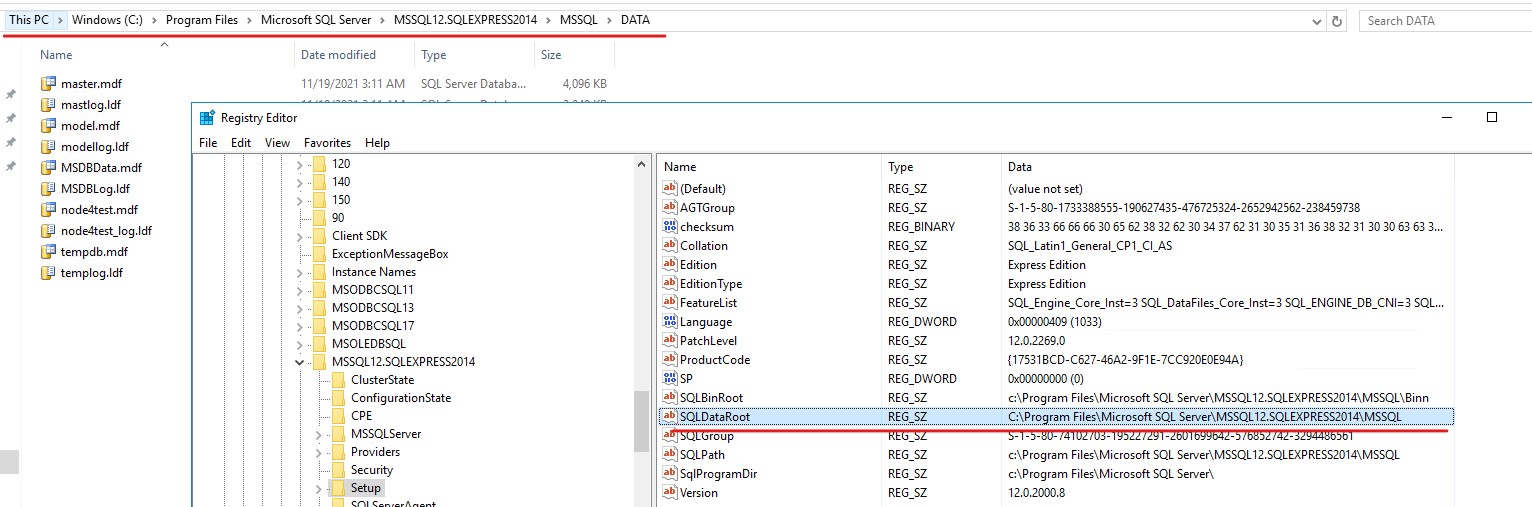Click the node4test.mdf file icon
The width and height of the screenshot is (1532, 507).
pyautogui.click(x=47, y=210)
